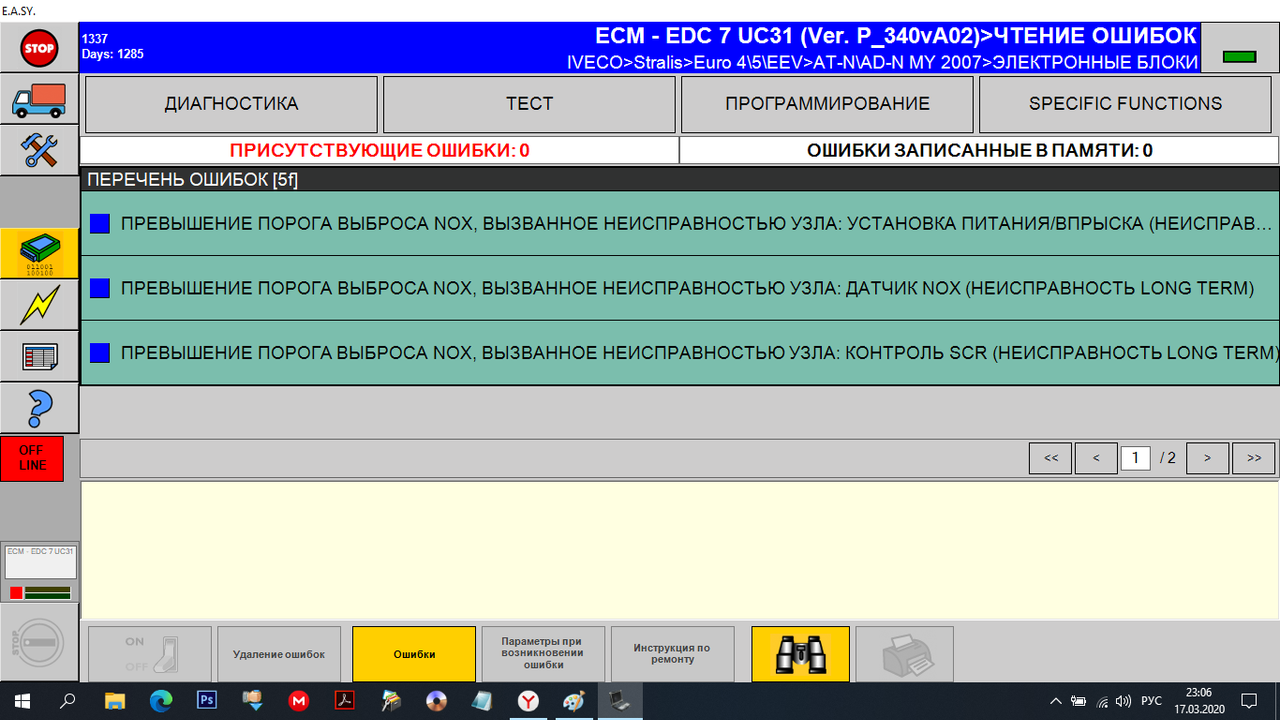This screenshot has height=720, width=1280.
Task: Click the help question mark icon
Action: [38, 408]
